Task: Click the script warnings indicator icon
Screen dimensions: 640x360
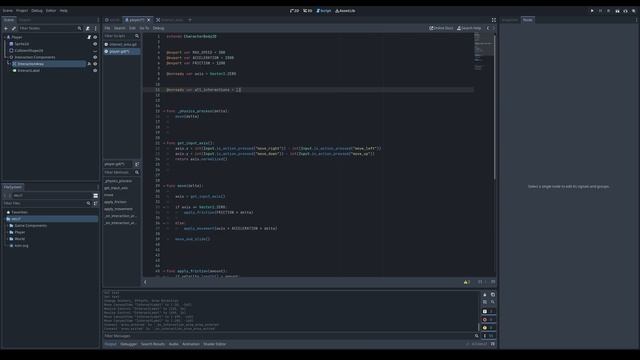Action: [467, 282]
